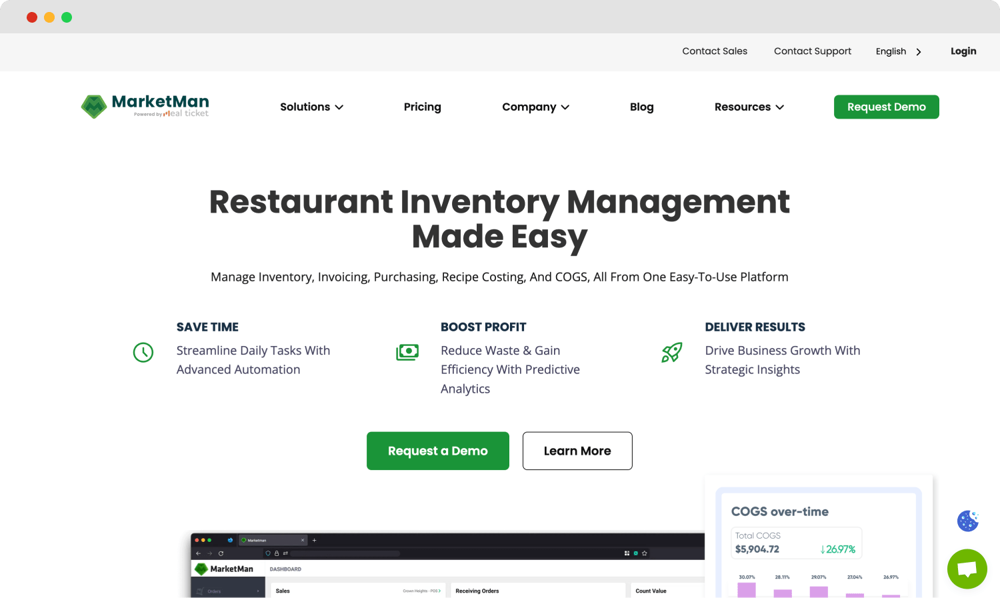This screenshot has width=1000, height=598.
Task: Open the Resources dropdown menu
Action: pos(748,106)
